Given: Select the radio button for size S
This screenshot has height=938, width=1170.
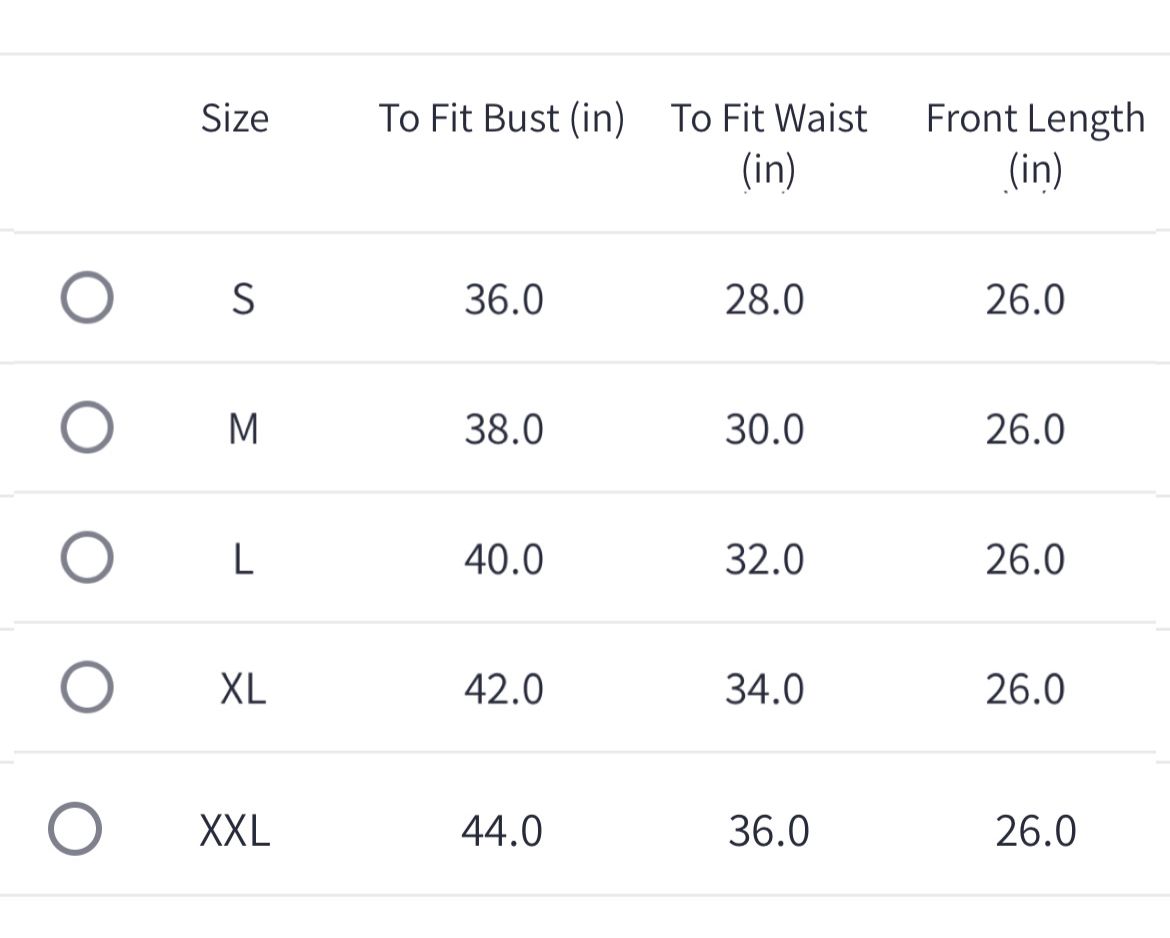Looking at the screenshot, I should pos(86,299).
